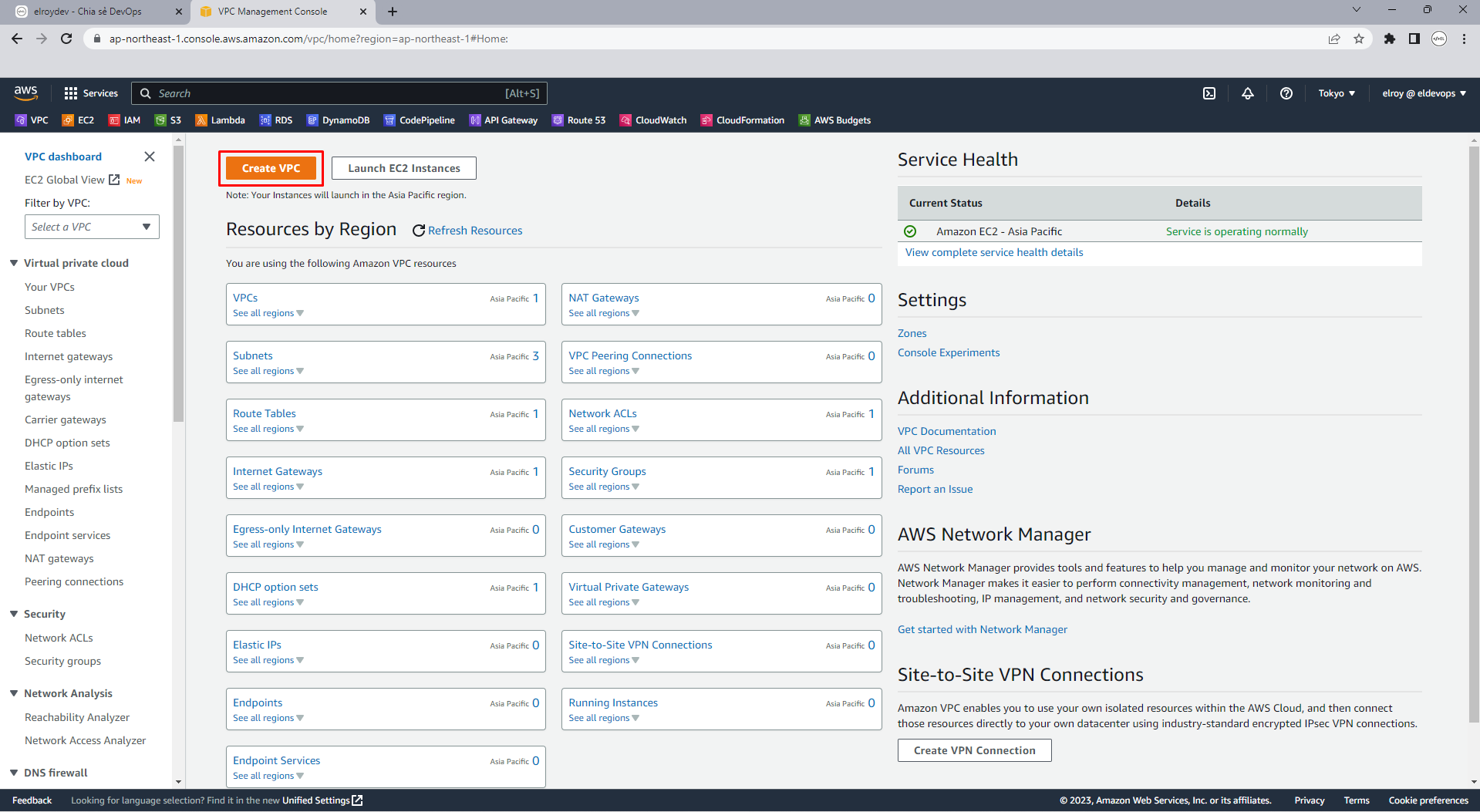
Task: Open API Gateway shortcut in favorites bar
Action: coord(504,120)
